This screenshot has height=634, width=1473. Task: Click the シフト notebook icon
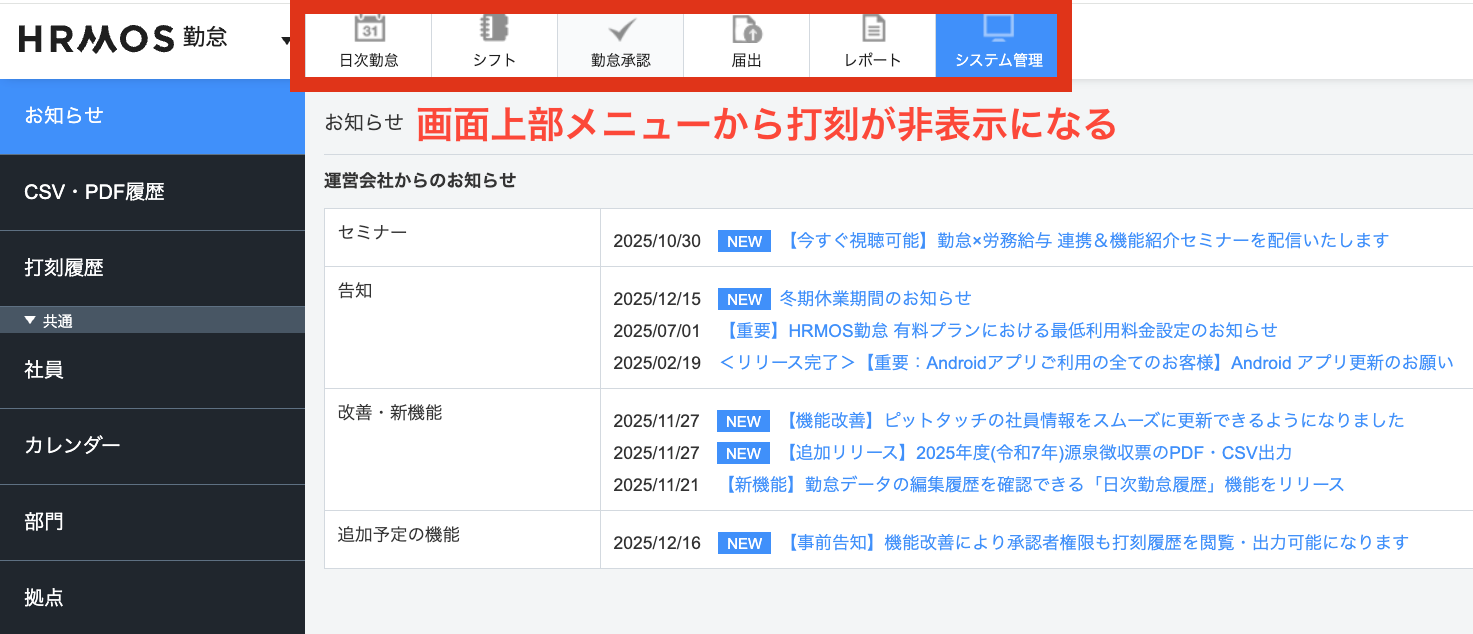pos(494,30)
